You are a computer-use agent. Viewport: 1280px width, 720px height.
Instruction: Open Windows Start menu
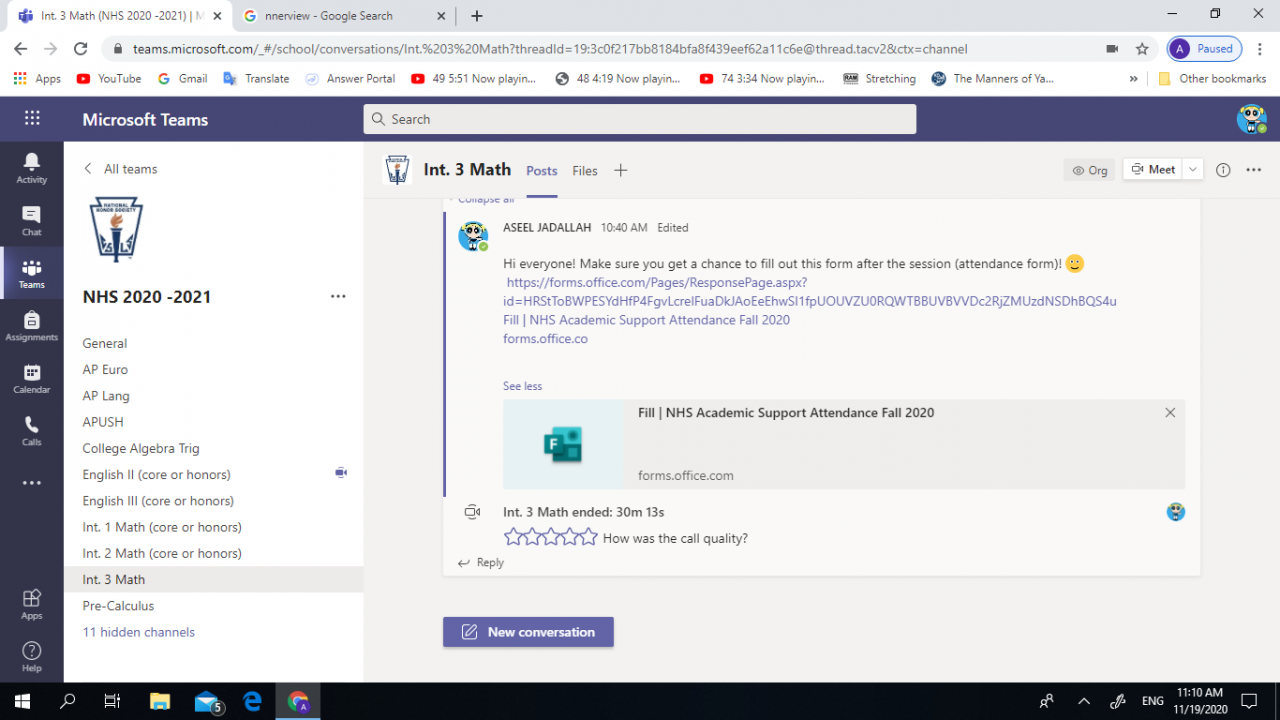point(22,701)
